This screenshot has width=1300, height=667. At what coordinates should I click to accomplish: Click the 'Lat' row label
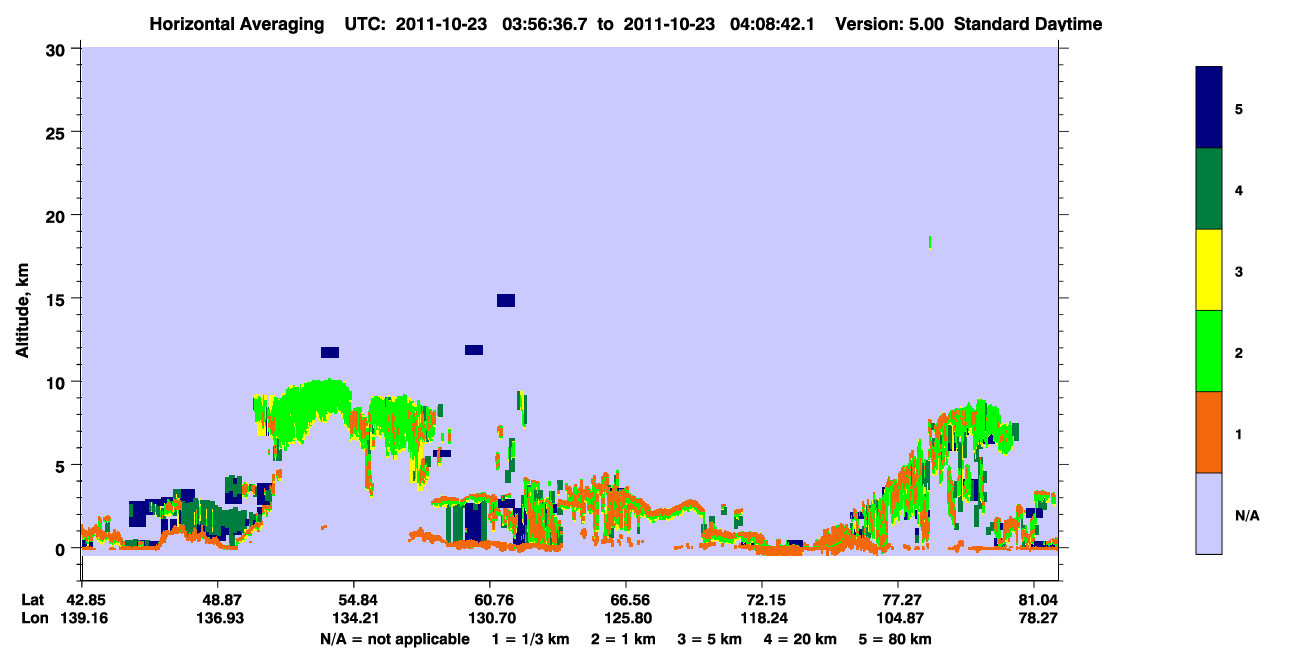(x=32, y=600)
